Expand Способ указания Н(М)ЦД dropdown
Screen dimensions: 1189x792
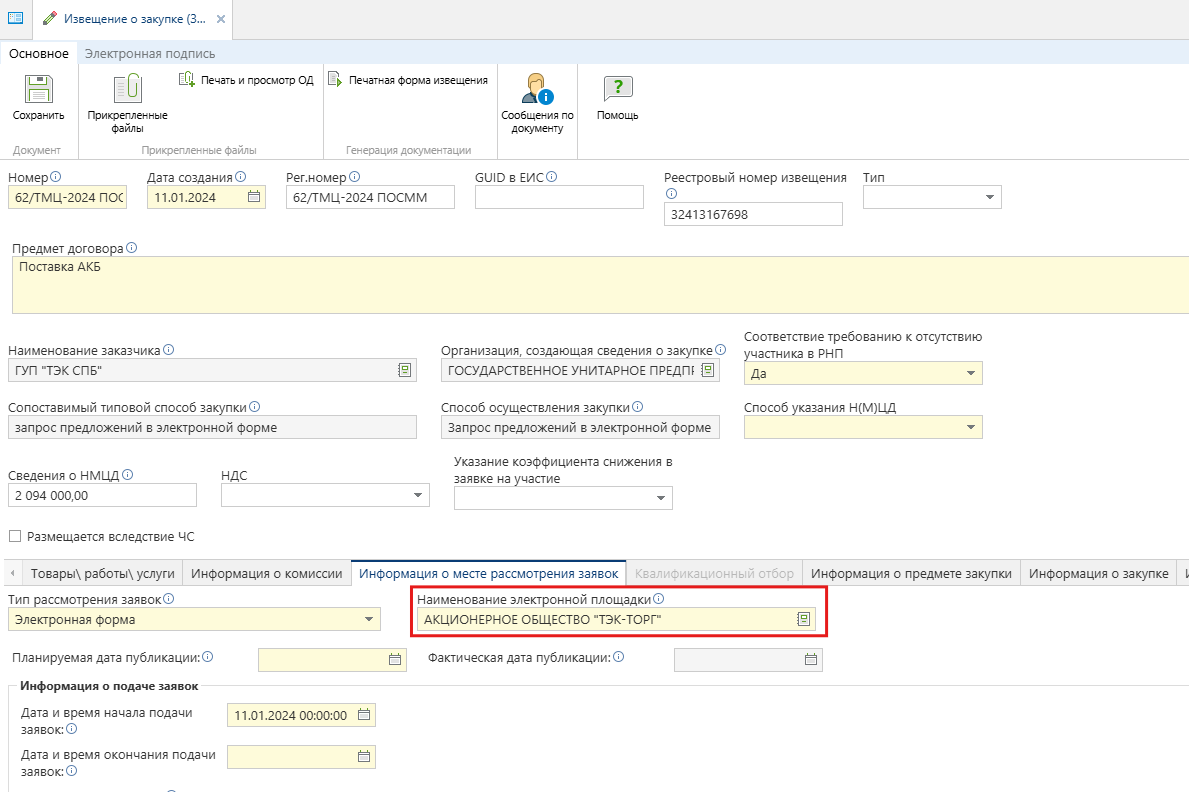click(x=971, y=427)
